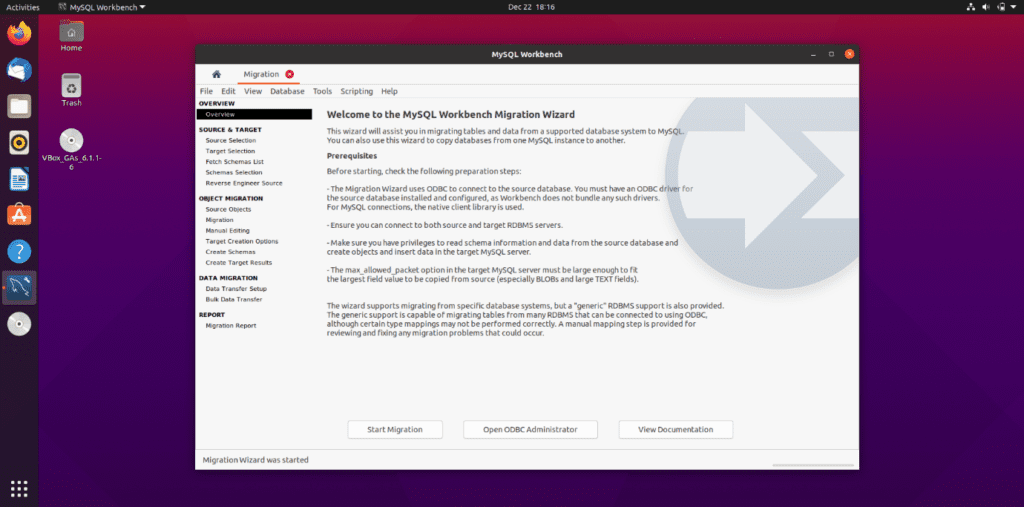Open the Home tab icon in Workbench
1024x507 pixels.
(x=216, y=74)
